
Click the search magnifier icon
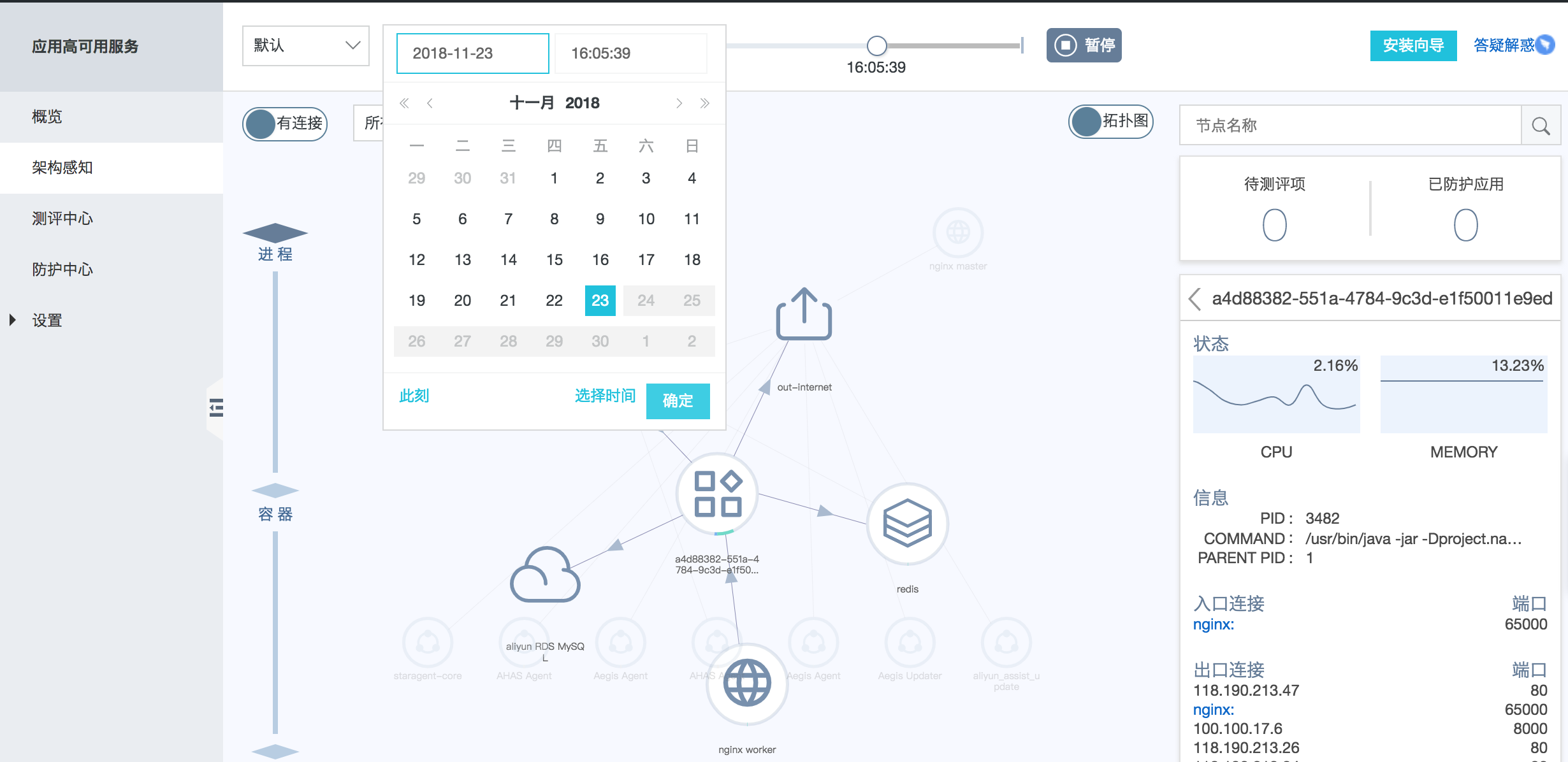1541,126
